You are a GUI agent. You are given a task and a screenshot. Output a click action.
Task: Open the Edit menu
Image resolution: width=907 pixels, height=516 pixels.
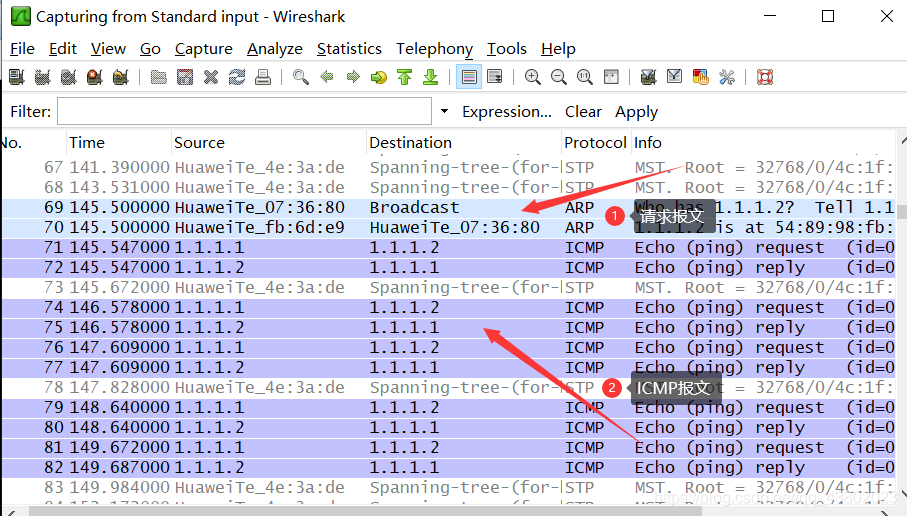pos(63,49)
